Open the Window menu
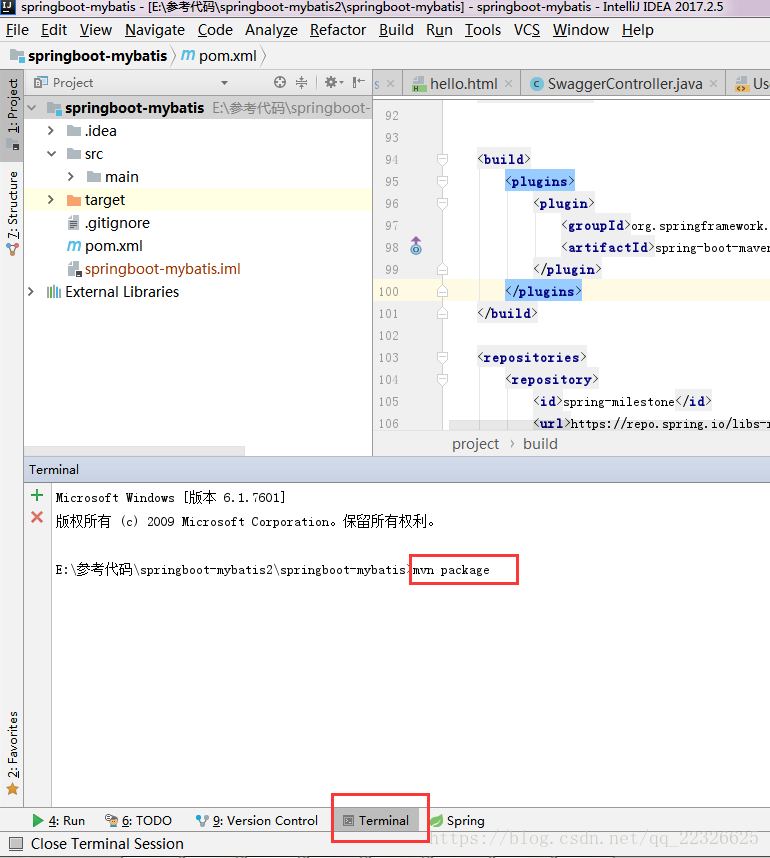 click(x=581, y=30)
